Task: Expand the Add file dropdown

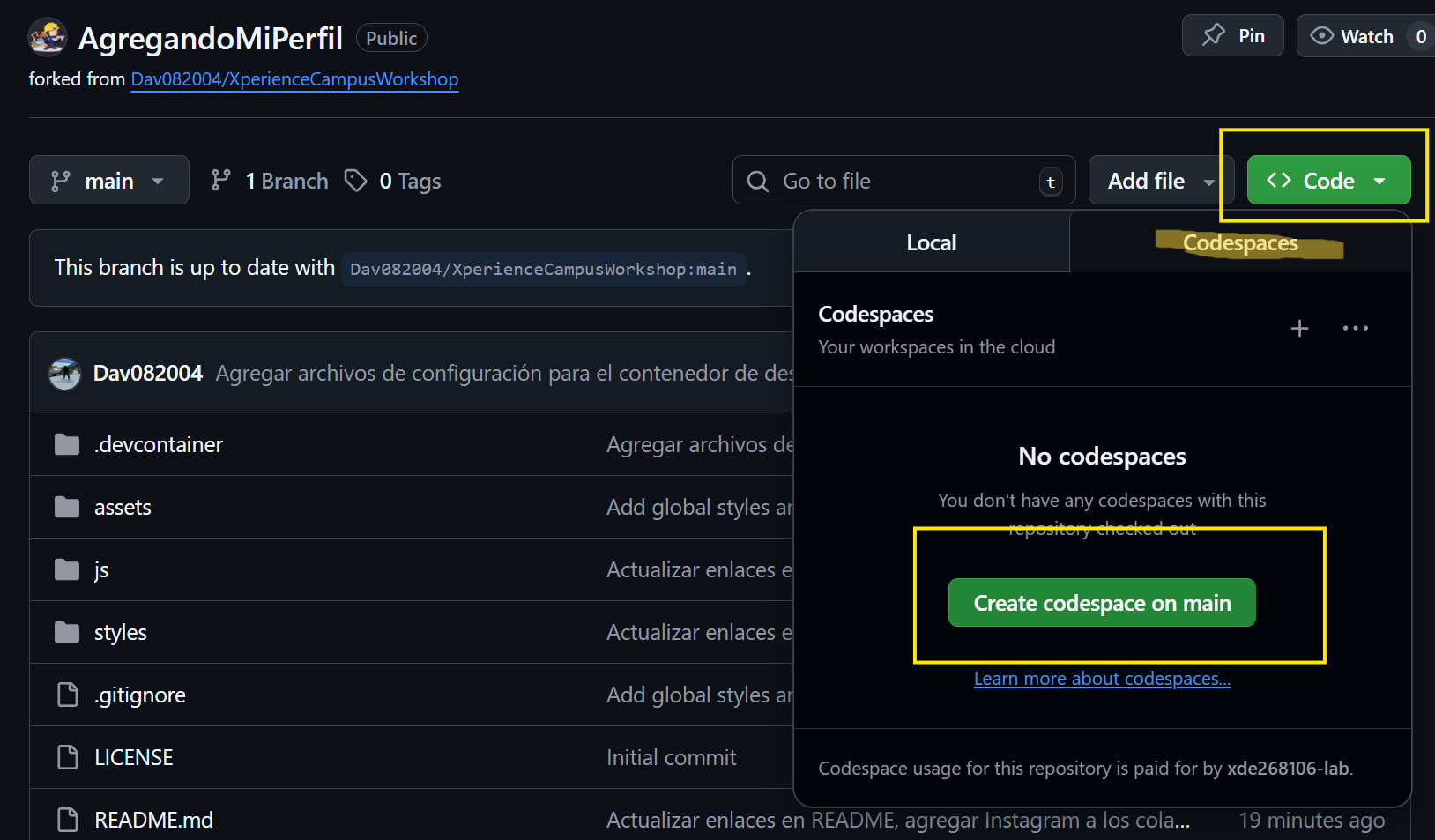Action: (x=1160, y=180)
